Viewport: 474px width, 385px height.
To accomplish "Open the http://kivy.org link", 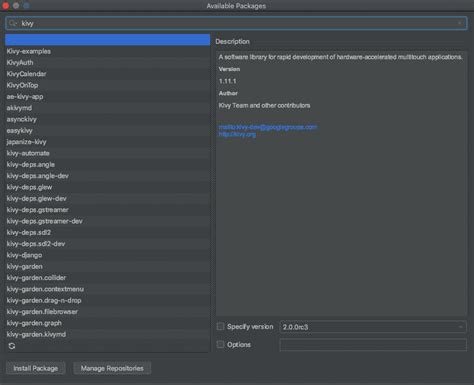I will (237, 134).
